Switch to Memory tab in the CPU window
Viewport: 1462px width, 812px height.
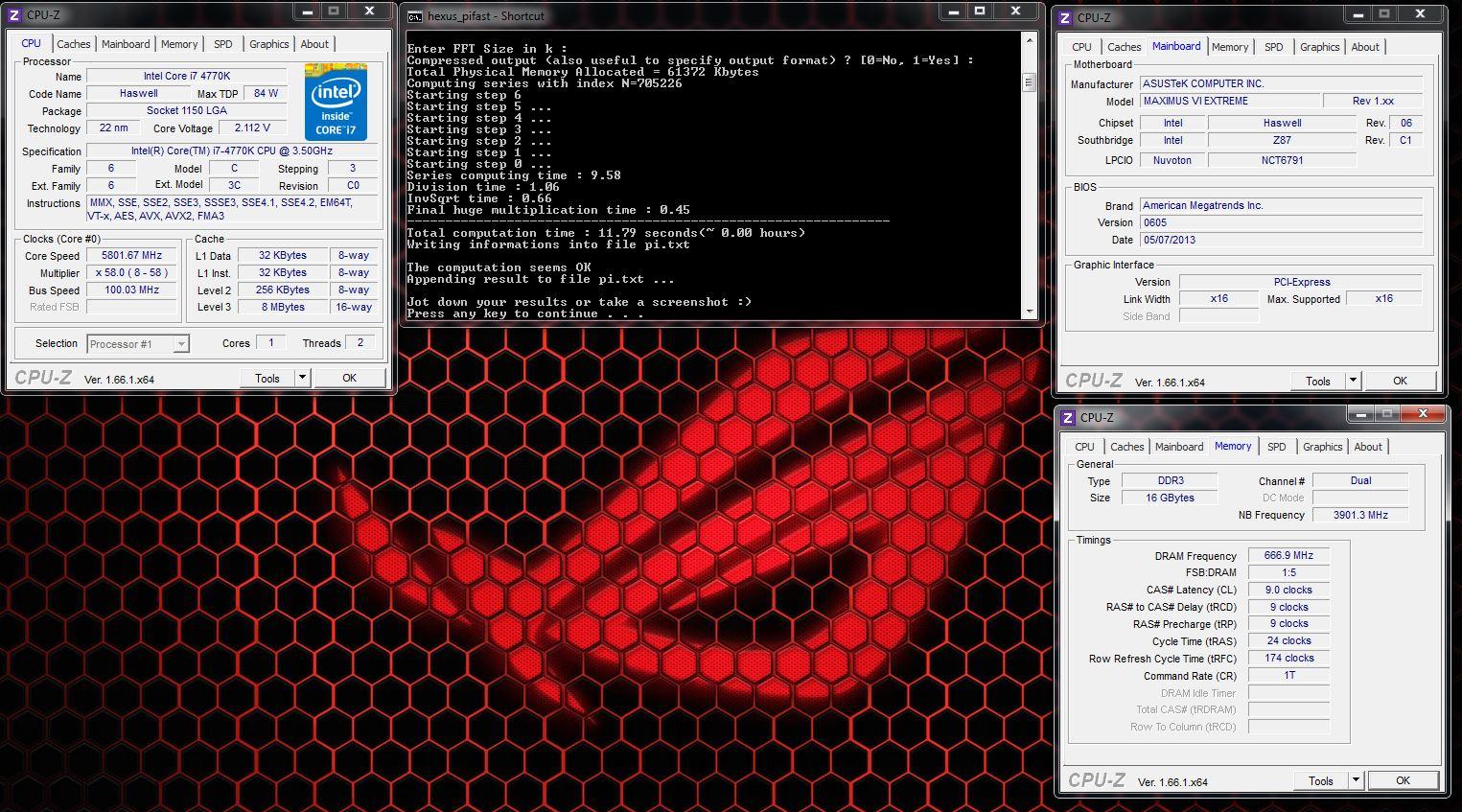pyautogui.click(x=179, y=44)
